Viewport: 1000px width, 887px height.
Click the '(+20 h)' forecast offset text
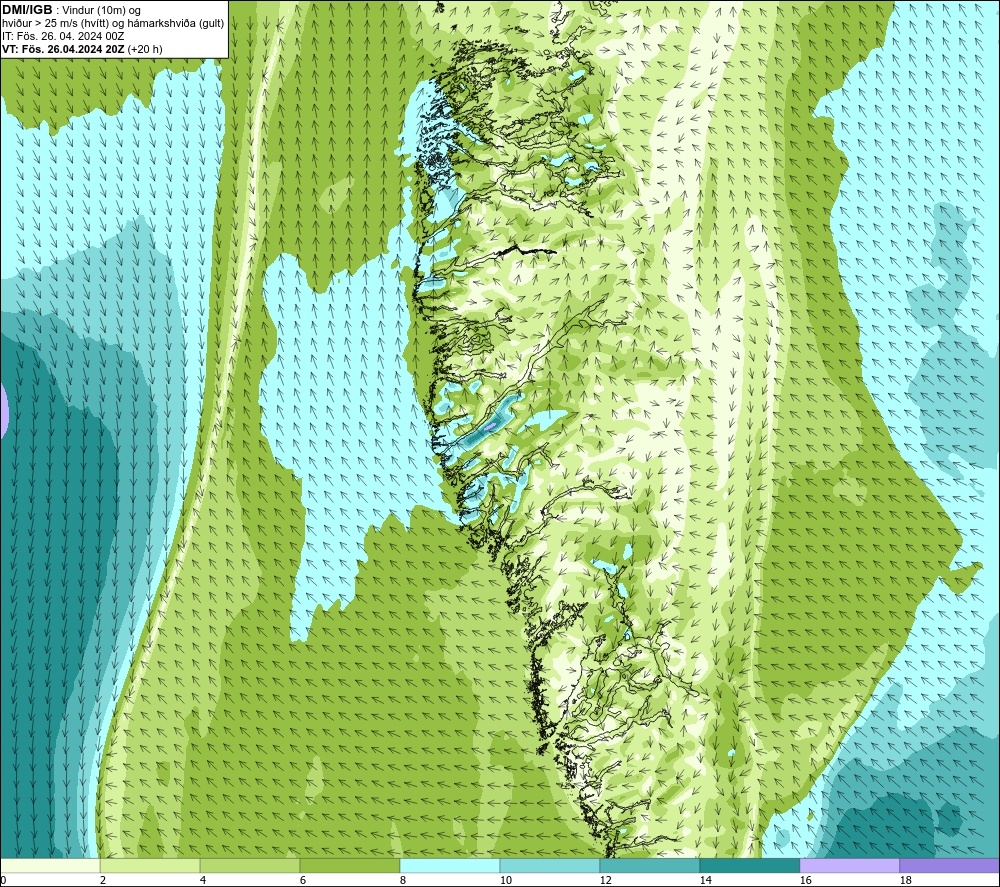coord(145,49)
